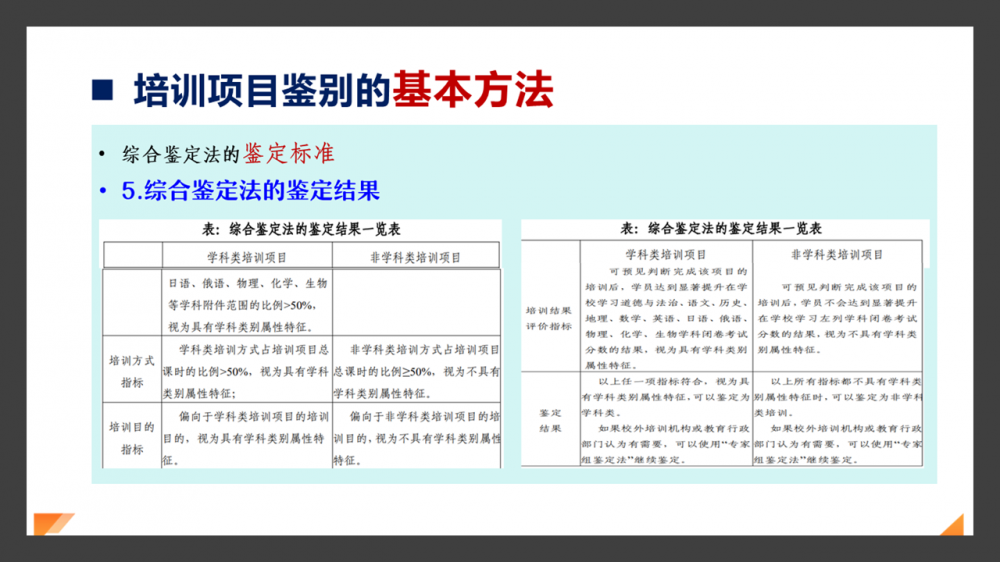Click the 鉴定结果 row label cell
This screenshot has height=562, width=1000.
549,420
